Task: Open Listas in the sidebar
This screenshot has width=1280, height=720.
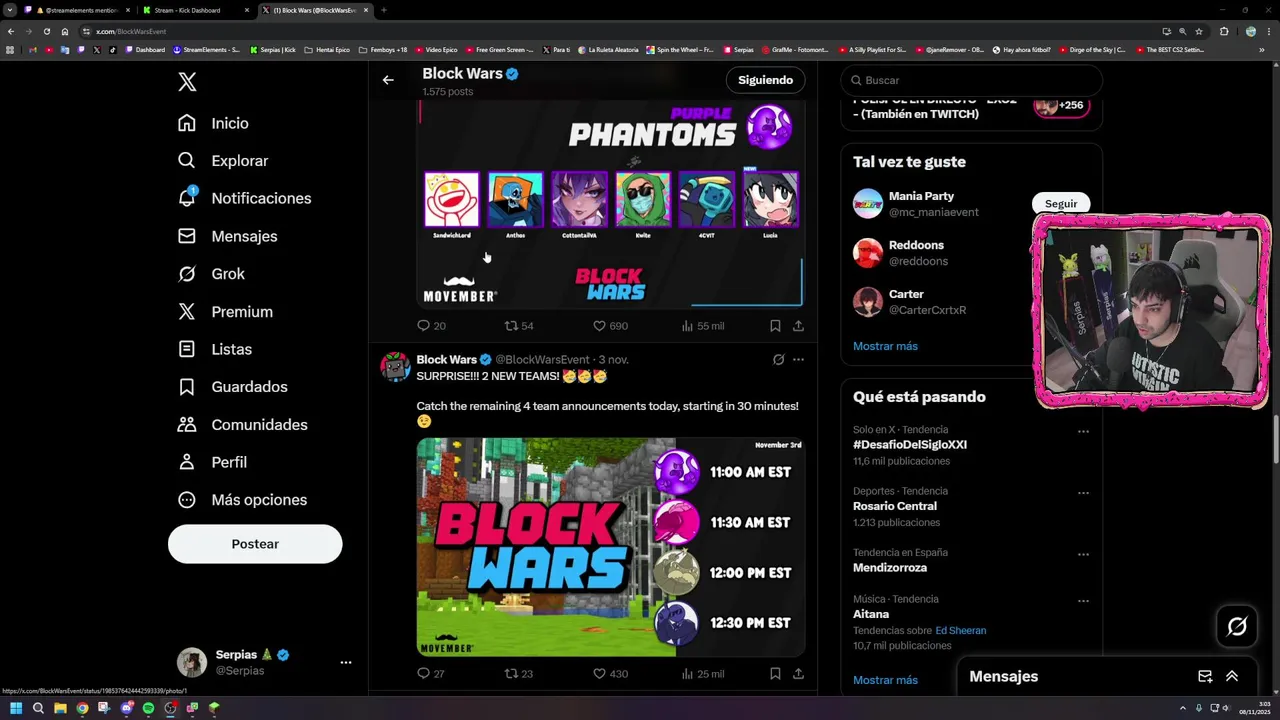Action: point(214,349)
